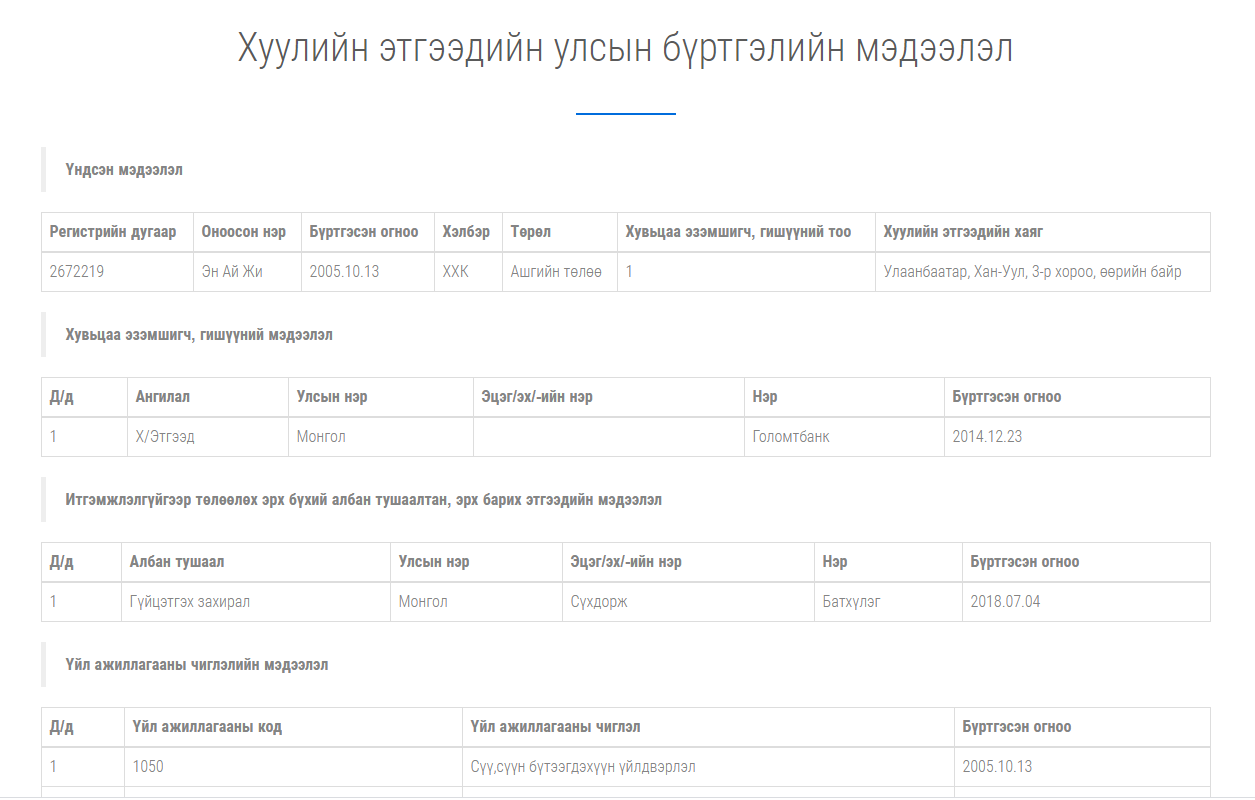
Task: Select the date 2014.12.23 cell
Action: 987,437
